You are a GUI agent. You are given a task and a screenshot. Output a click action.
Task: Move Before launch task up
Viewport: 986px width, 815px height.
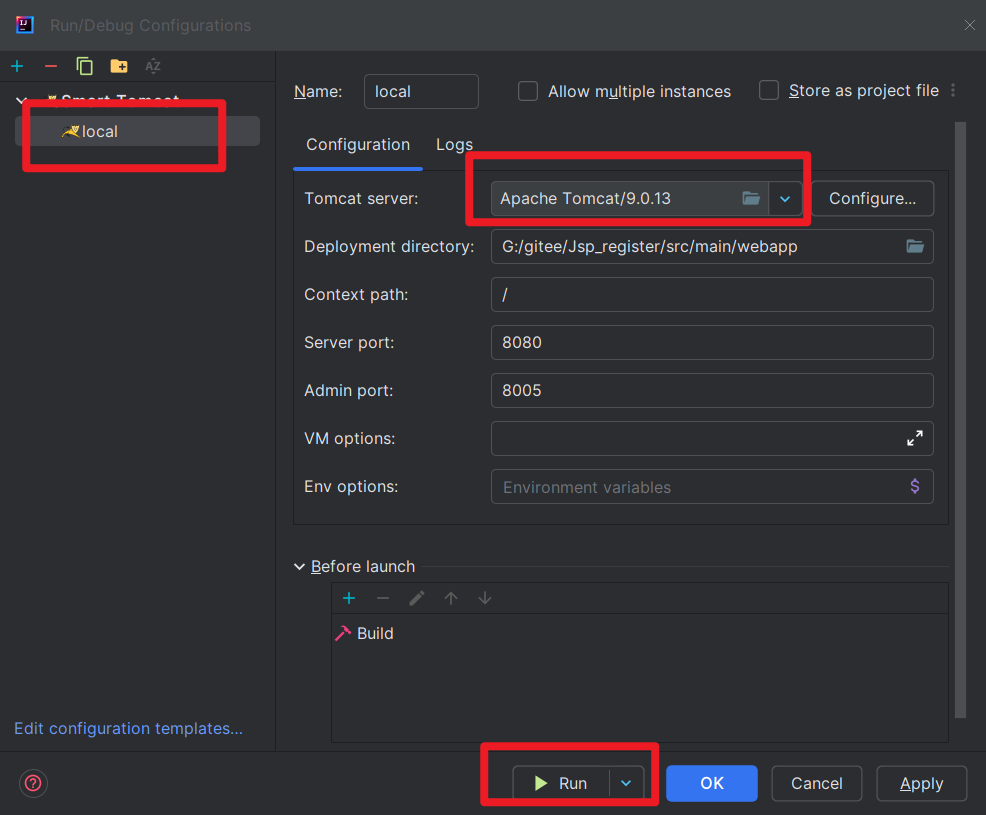click(x=451, y=598)
